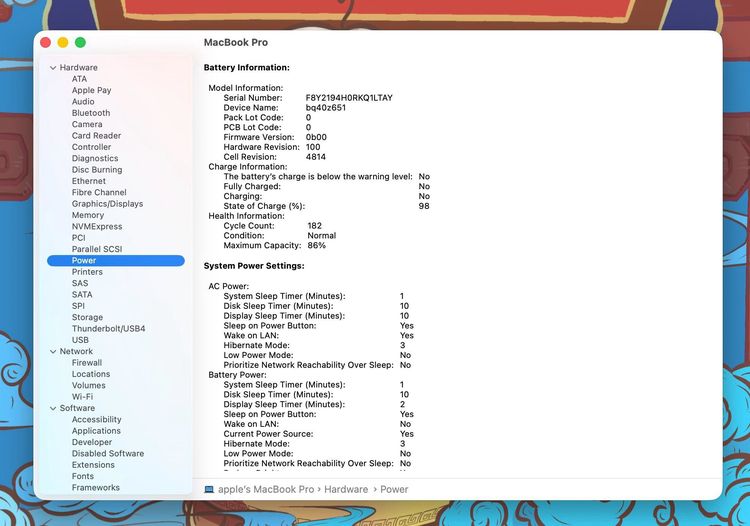Select Fibre Channel in sidebar
Screen dimensions: 750x526
[99, 192]
